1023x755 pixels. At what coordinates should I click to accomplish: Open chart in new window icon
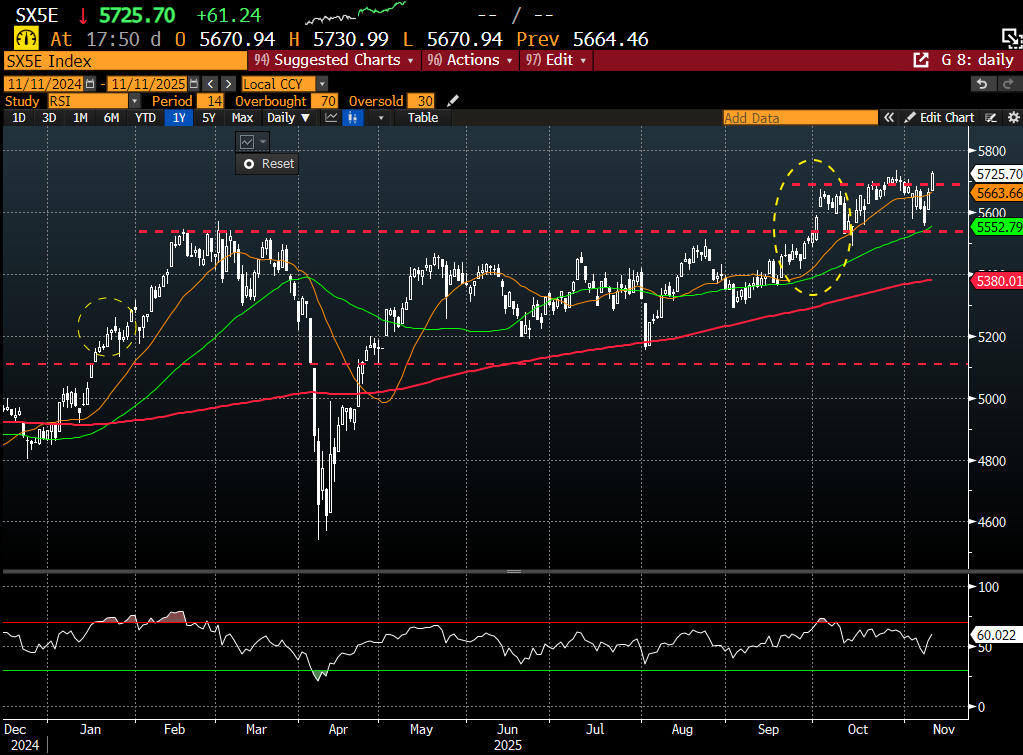pos(921,60)
